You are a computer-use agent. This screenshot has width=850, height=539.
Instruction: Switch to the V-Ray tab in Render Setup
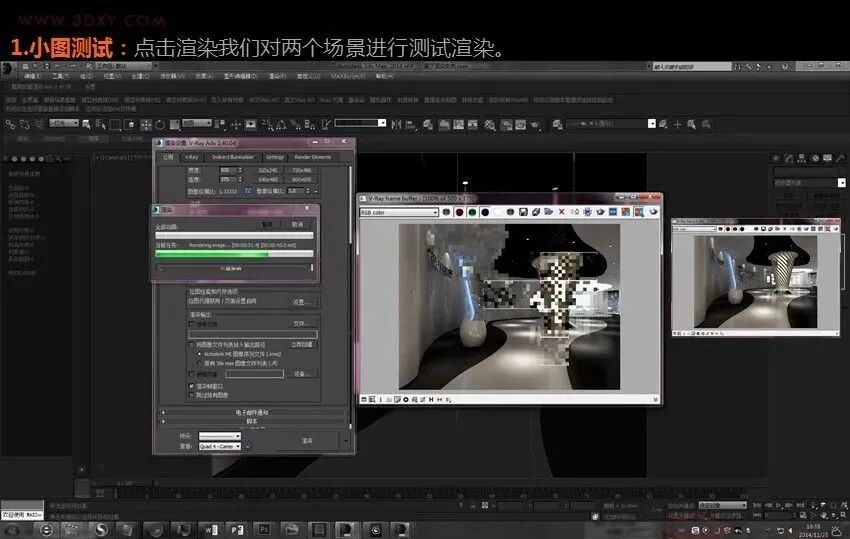191,157
